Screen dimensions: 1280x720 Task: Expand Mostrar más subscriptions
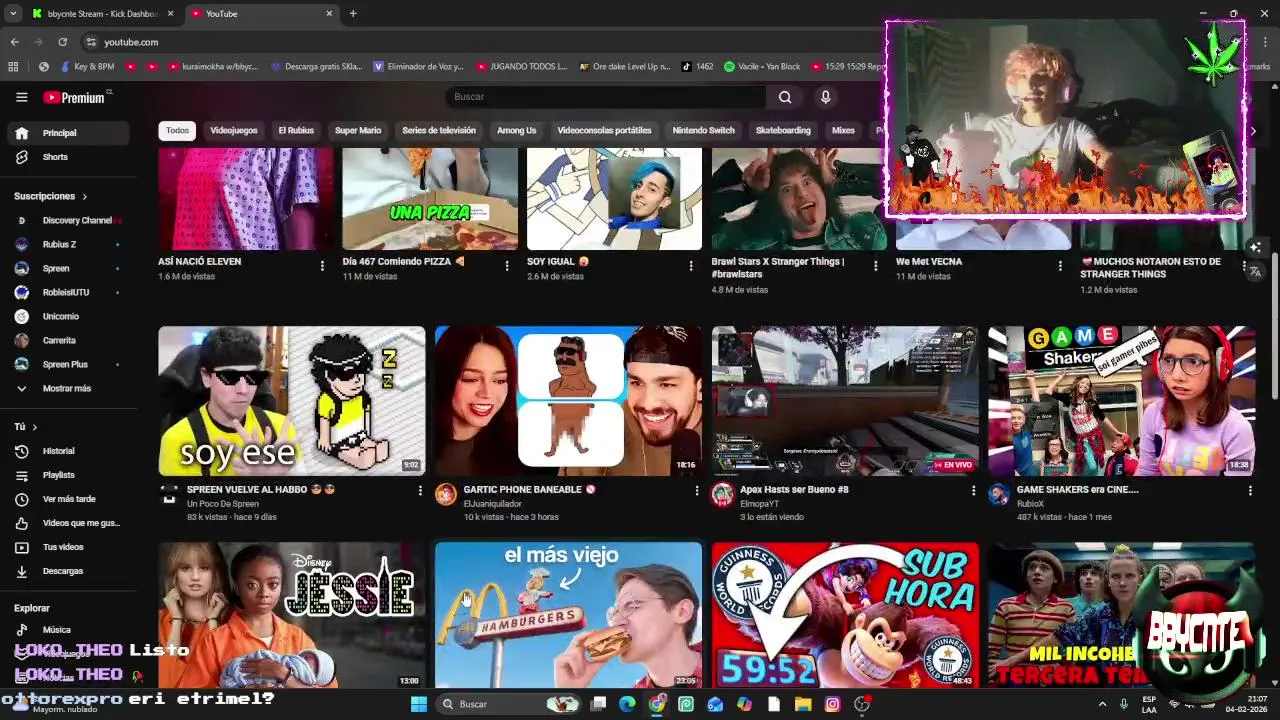tap(68, 388)
